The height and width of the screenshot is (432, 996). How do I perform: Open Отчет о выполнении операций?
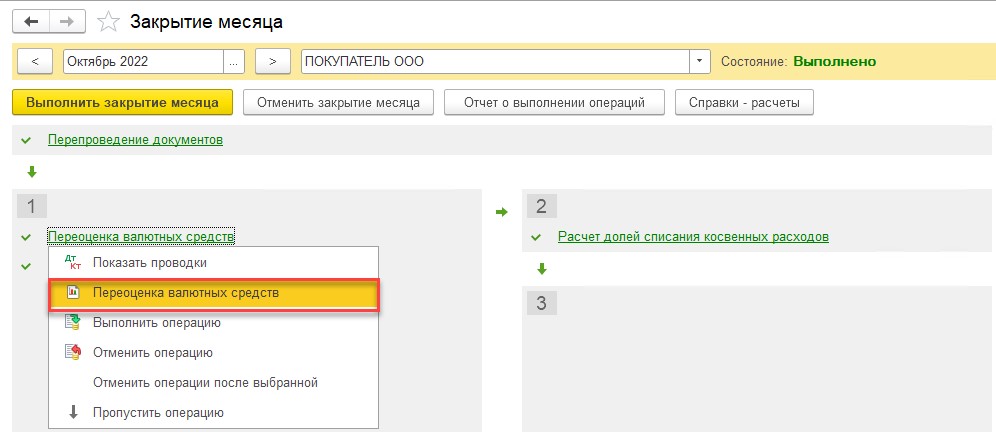[x=554, y=102]
